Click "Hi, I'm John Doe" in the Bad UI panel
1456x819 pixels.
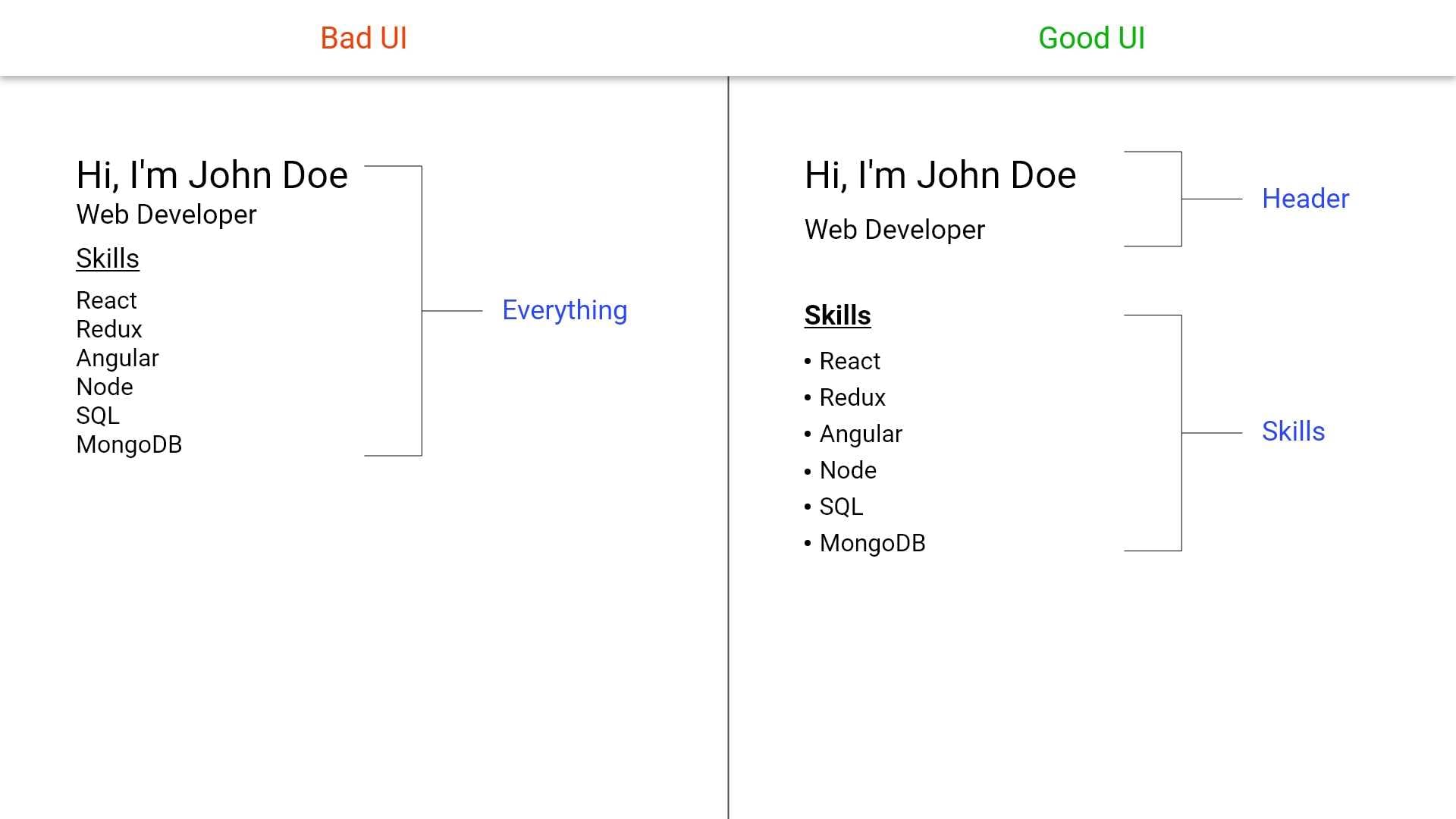coord(212,175)
